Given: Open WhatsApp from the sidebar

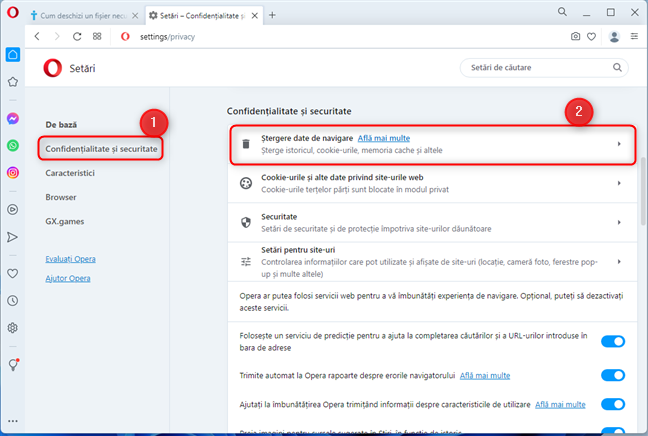Looking at the screenshot, I should [x=13, y=145].
